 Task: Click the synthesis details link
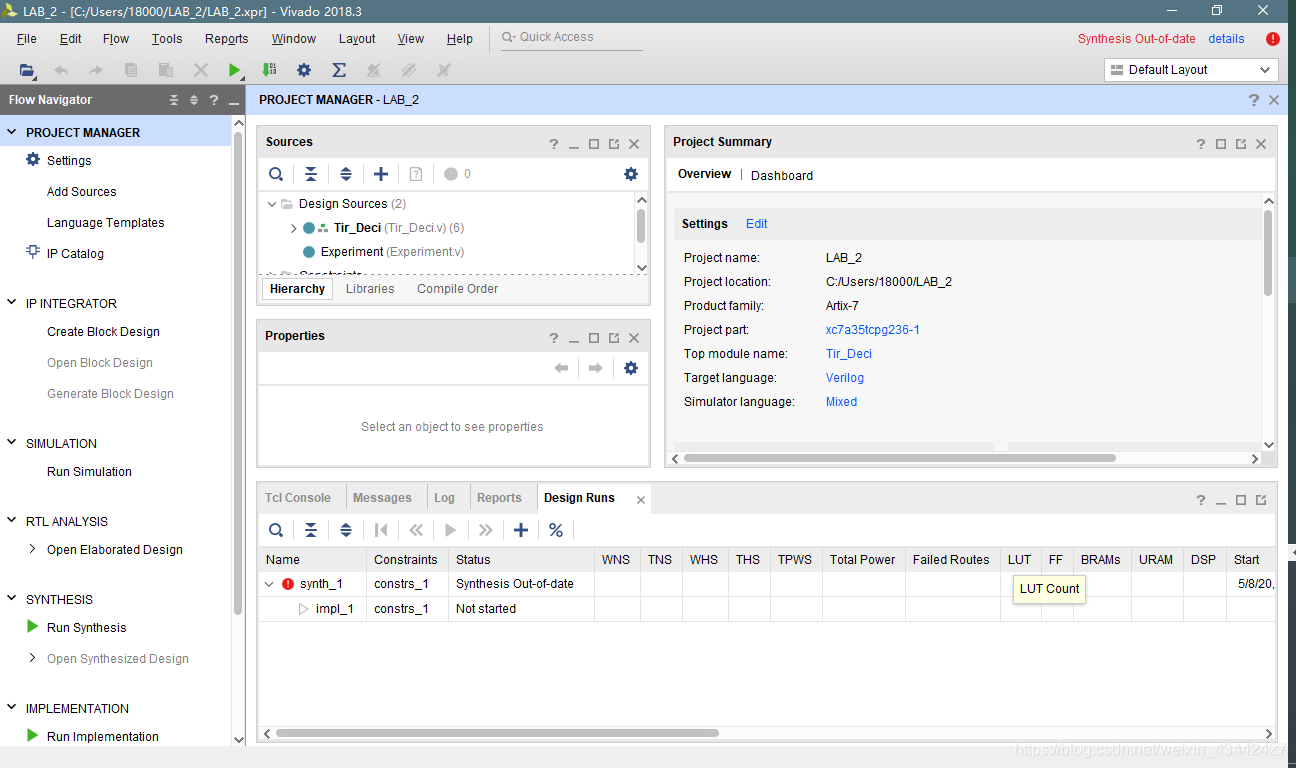(x=1226, y=39)
